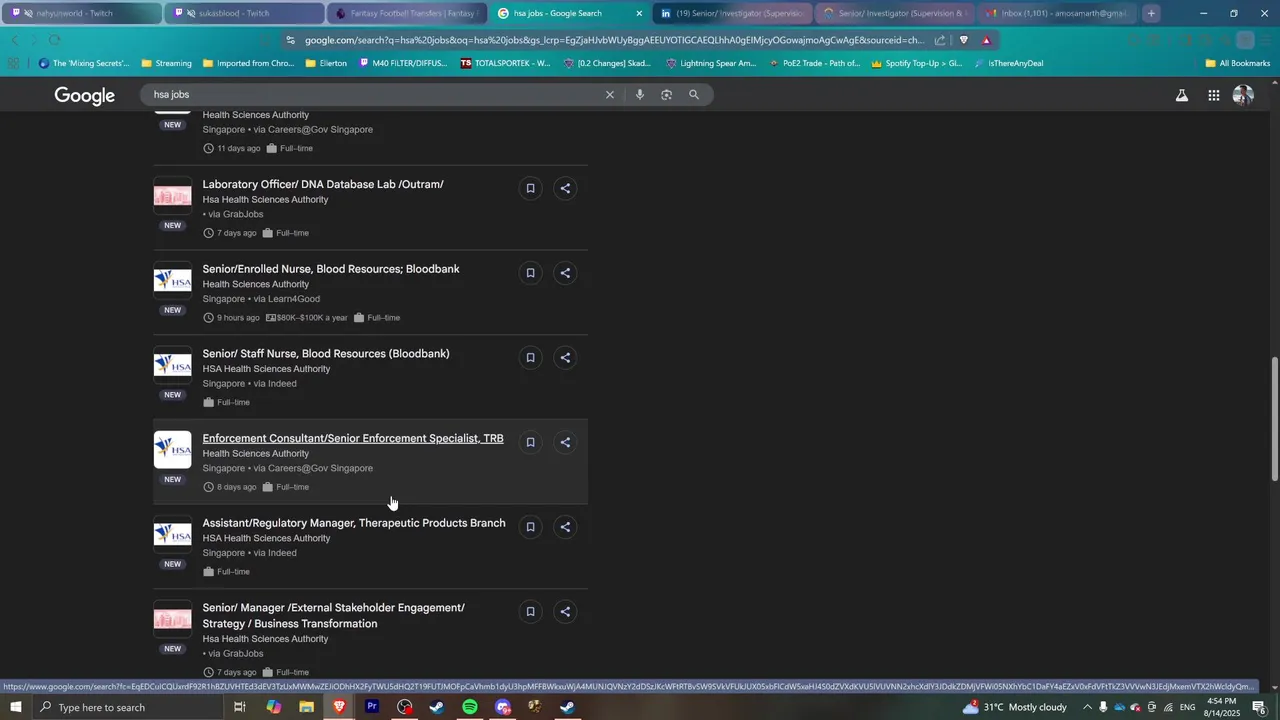Open the Laboratory Officer DNA Database Lab listing
Image resolution: width=1280 pixels, height=720 pixels.
[x=323, y=184]
